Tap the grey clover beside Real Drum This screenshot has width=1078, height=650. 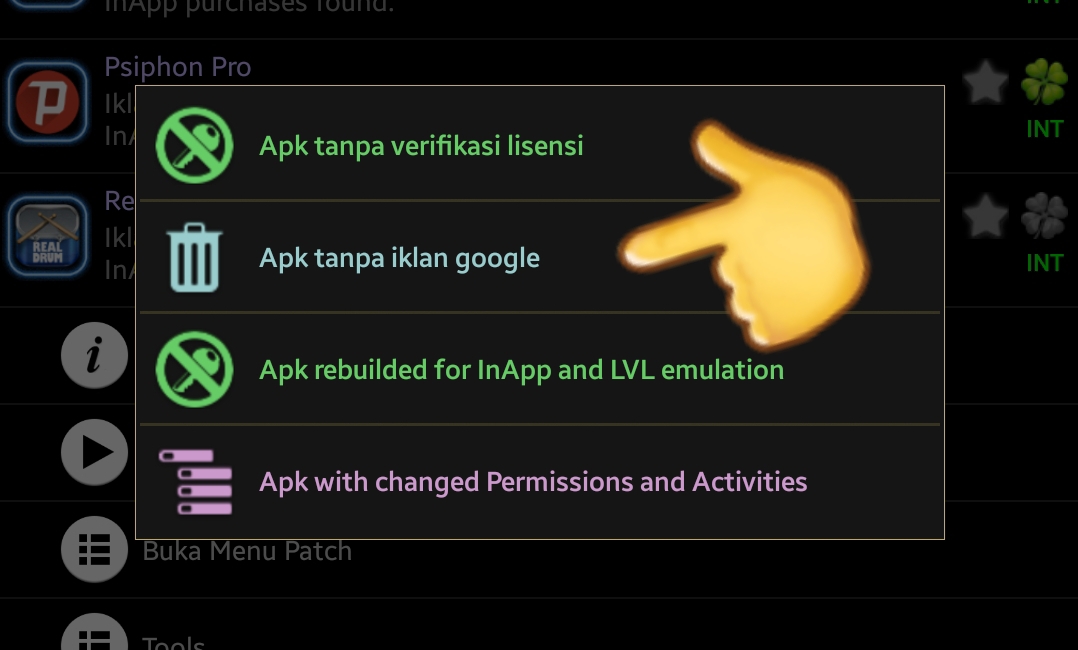pos(1044,215)
